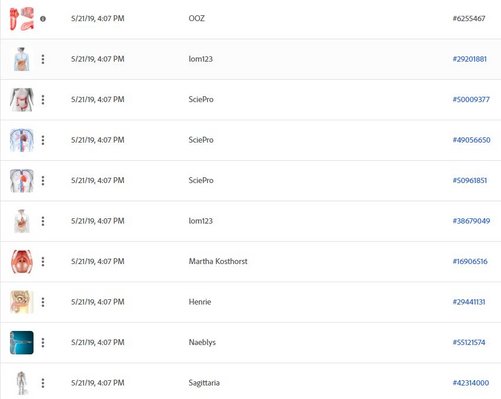
Task: Open the kebab menu for asset #49056650
Action: point(43,140)
